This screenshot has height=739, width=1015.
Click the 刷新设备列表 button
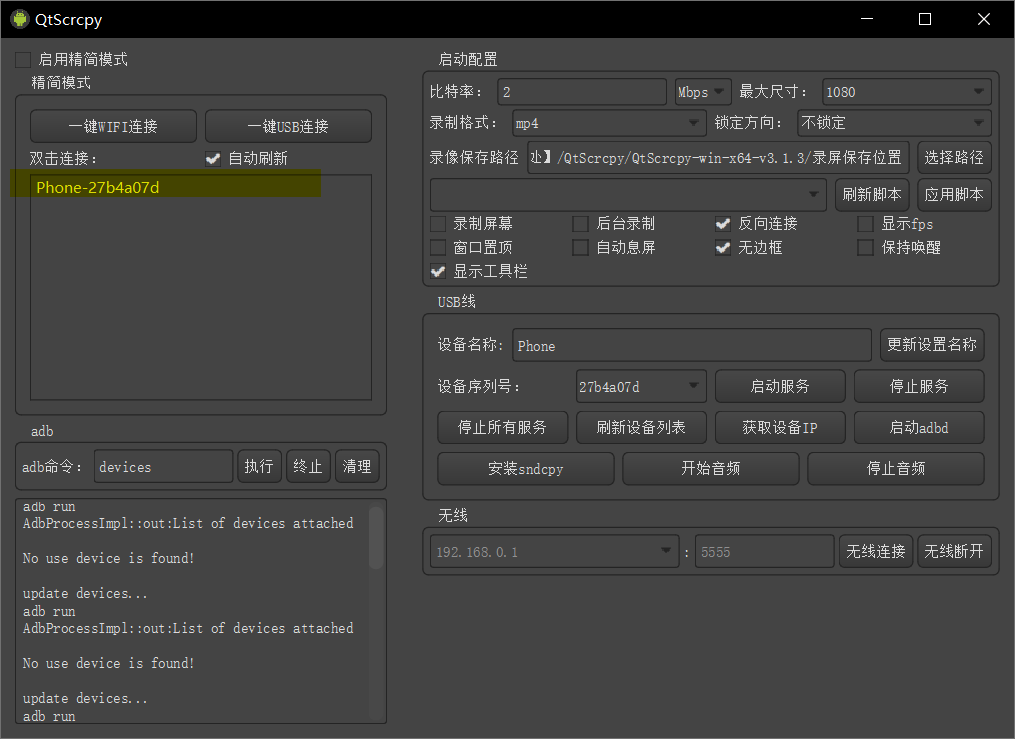coord(641,428)
